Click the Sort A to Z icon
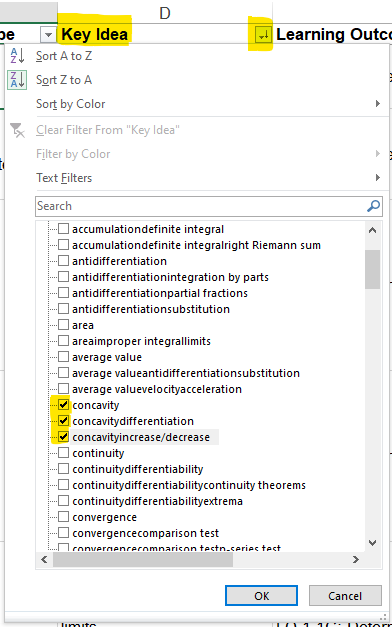The width and height of the screenshot is (392, 627). point(17,56)
